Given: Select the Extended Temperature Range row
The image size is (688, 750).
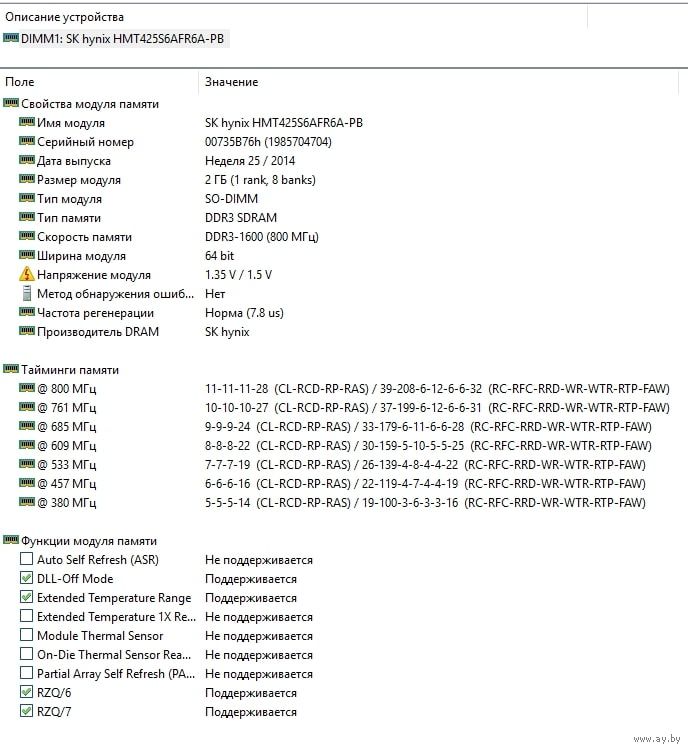Looking at the screenshot, I should [x=113, y=598].
